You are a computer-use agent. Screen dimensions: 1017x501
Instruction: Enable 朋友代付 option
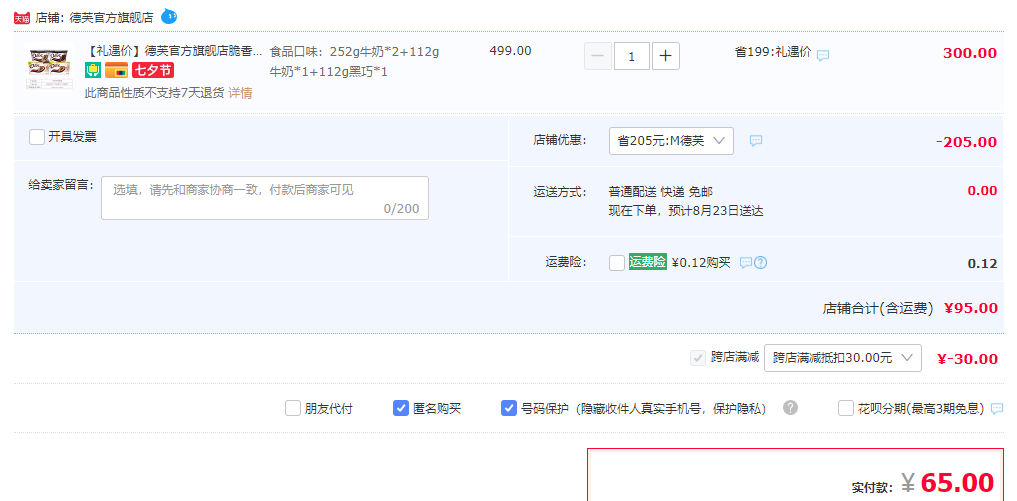pos(293,408)
